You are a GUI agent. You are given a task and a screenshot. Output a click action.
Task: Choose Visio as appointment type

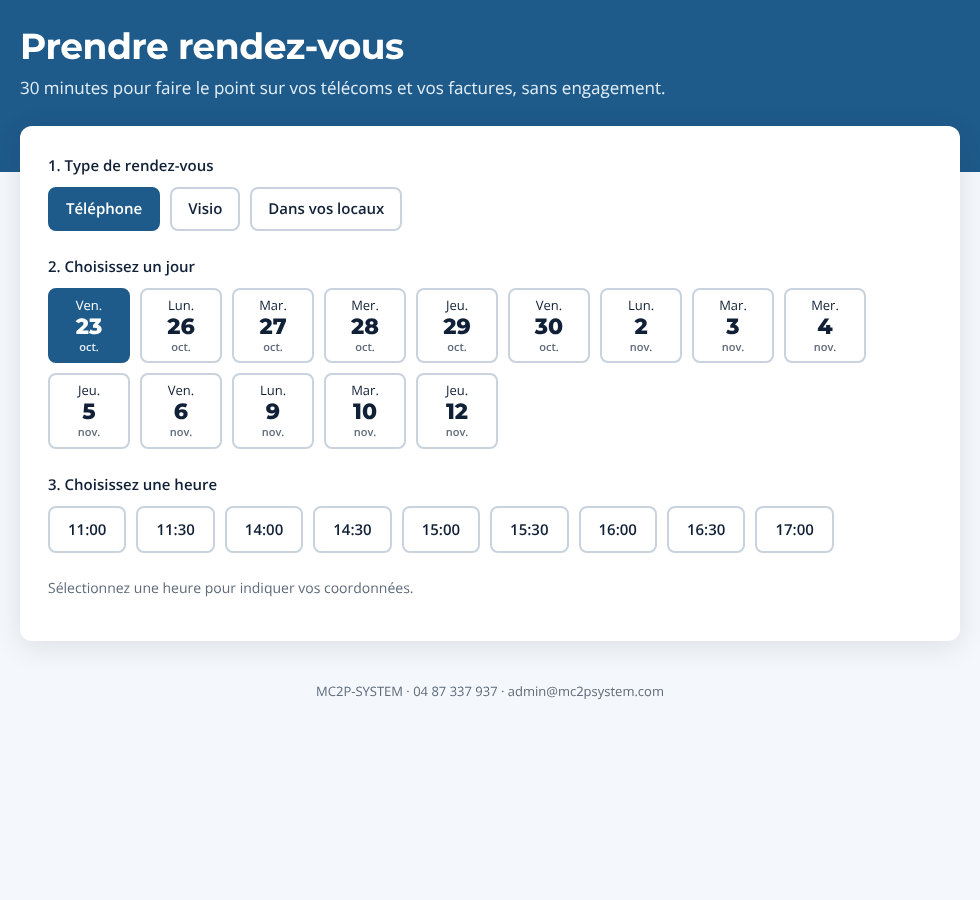click(205, 209)
